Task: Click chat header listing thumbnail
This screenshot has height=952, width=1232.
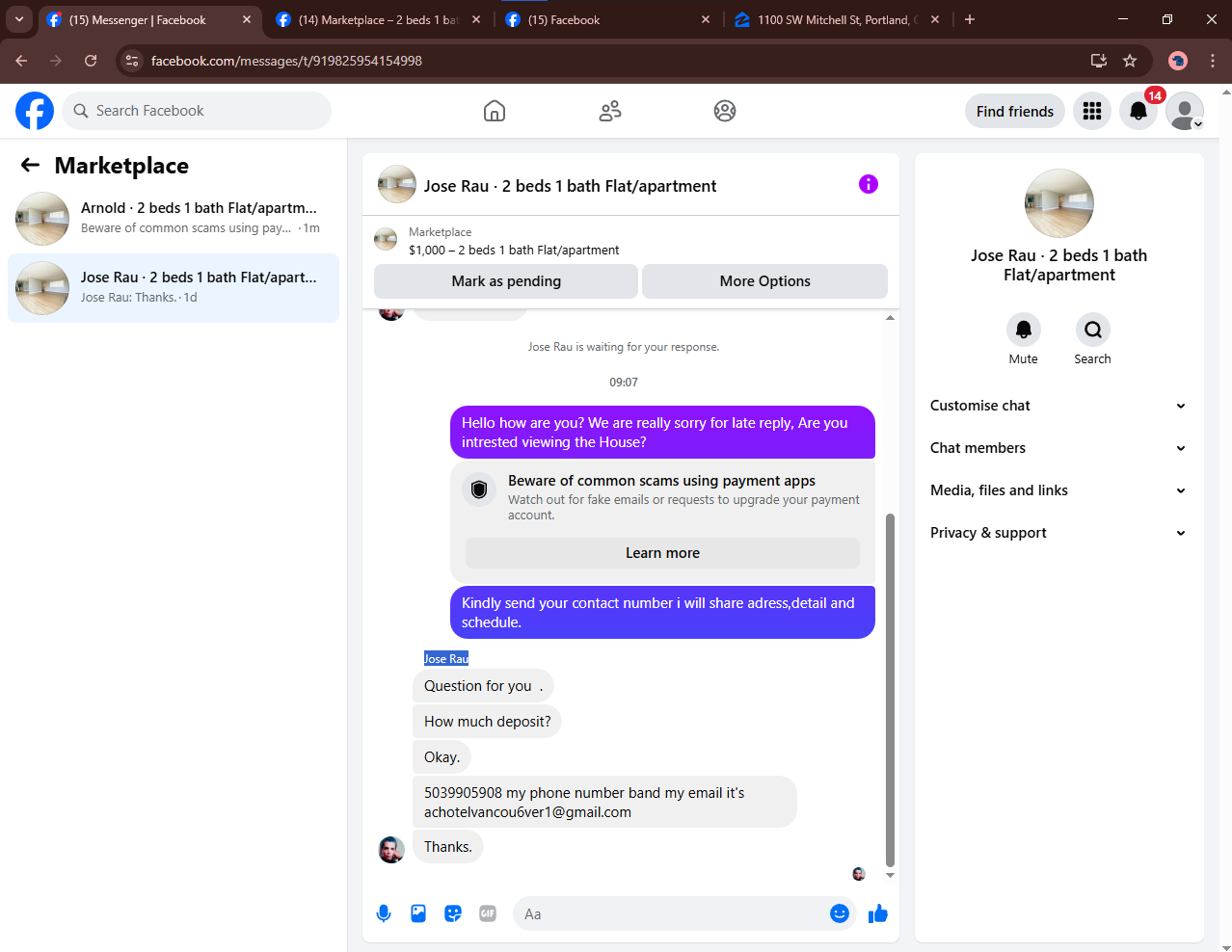Action: [x=397, y=184]
